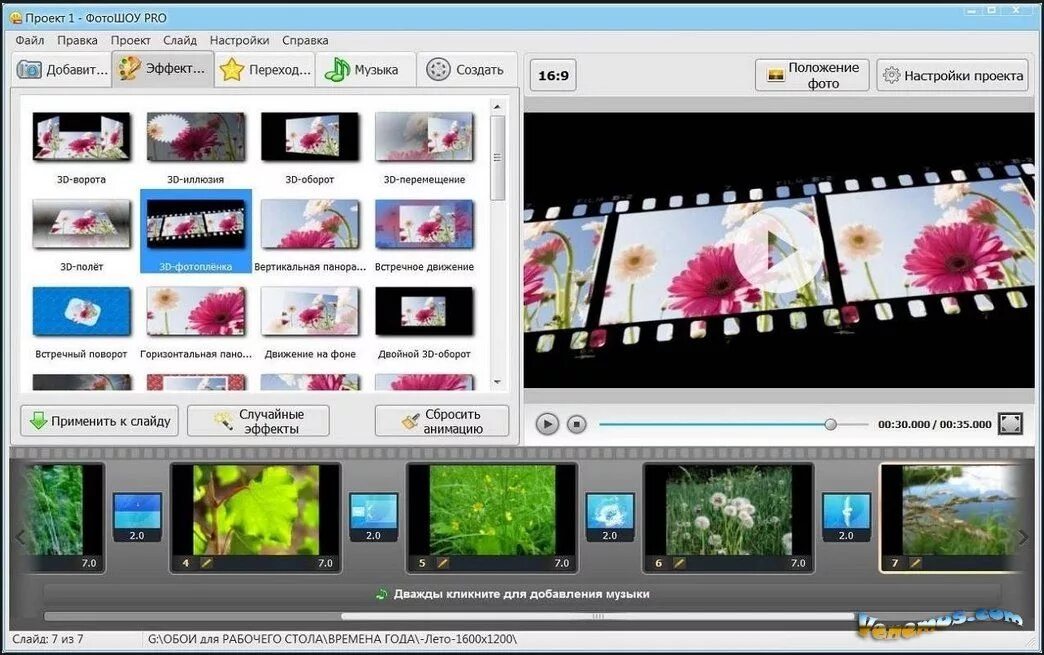Click the edit pencil icon on slide 7
The height and width of the screenshot is (655, 1044).
click(x=915, y=563)
